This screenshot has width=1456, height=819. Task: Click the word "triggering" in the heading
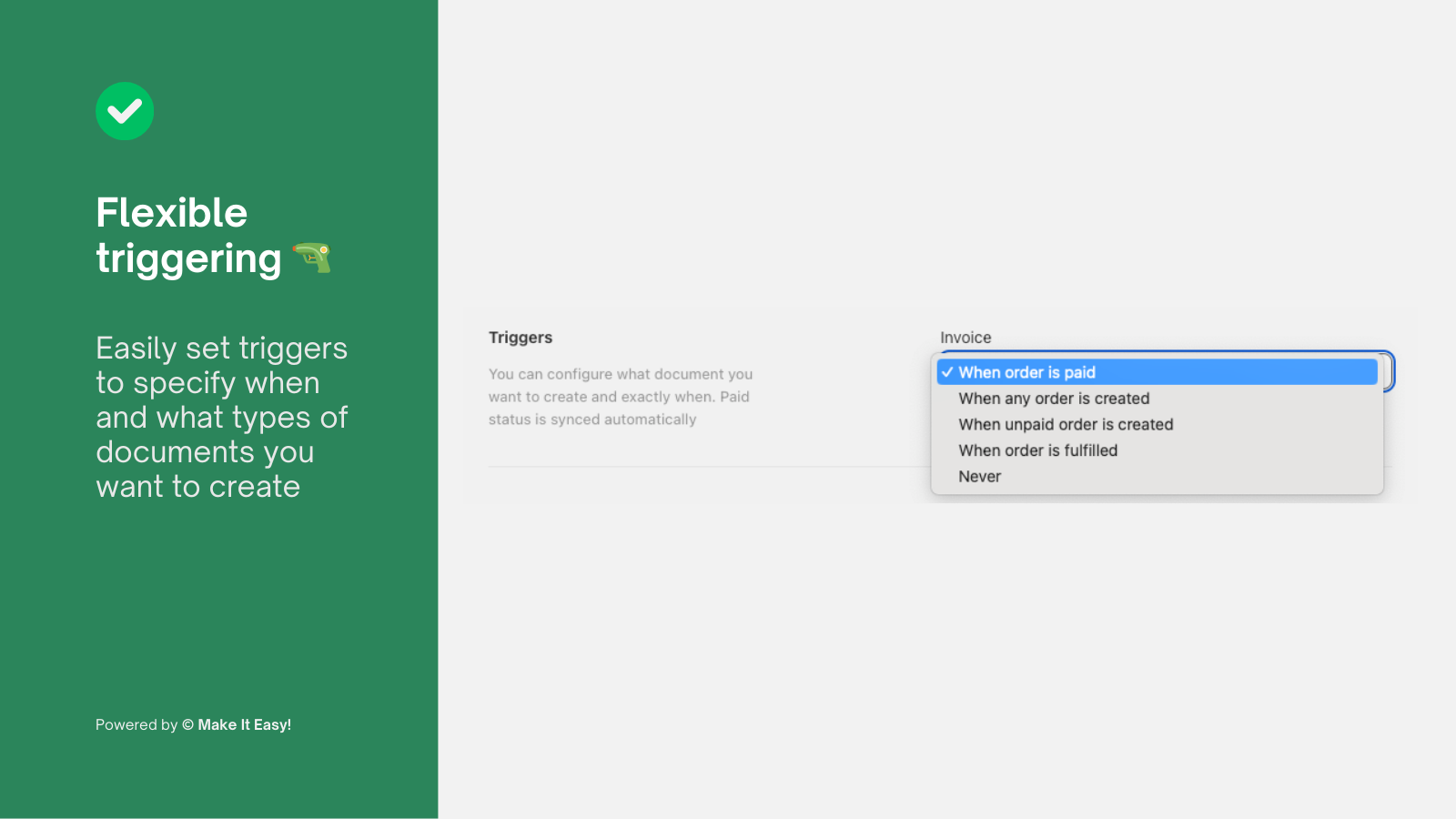click(189, 259)
